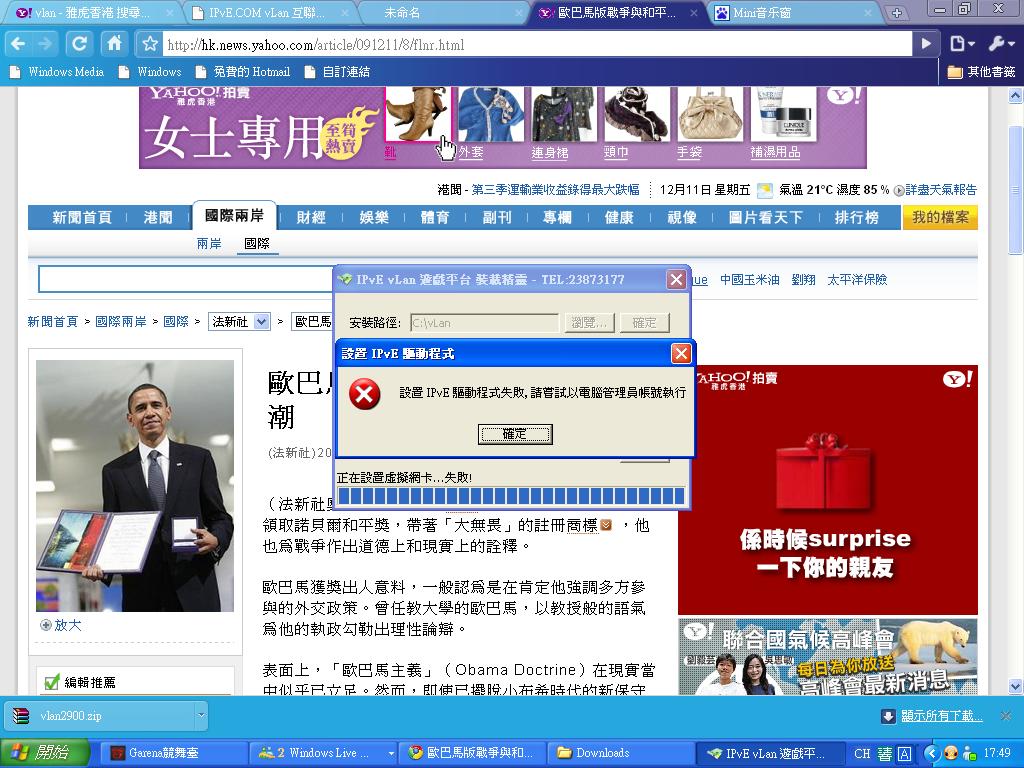The image size is (1024, 768).
Task: Switch to Garena競舞臺 taskbar item
Action: pos(173,753)
